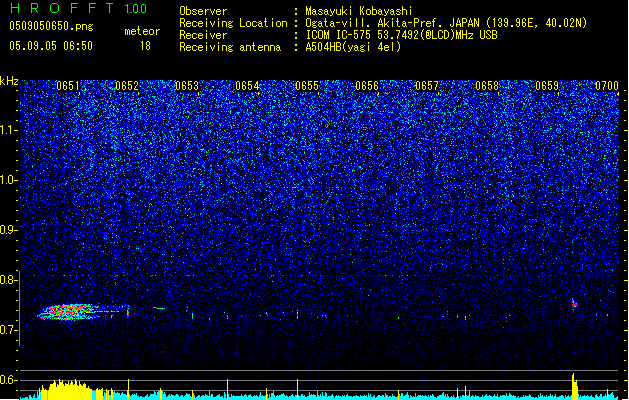Click the timestamp 05.09.05 06:50

tap(51, 45)
